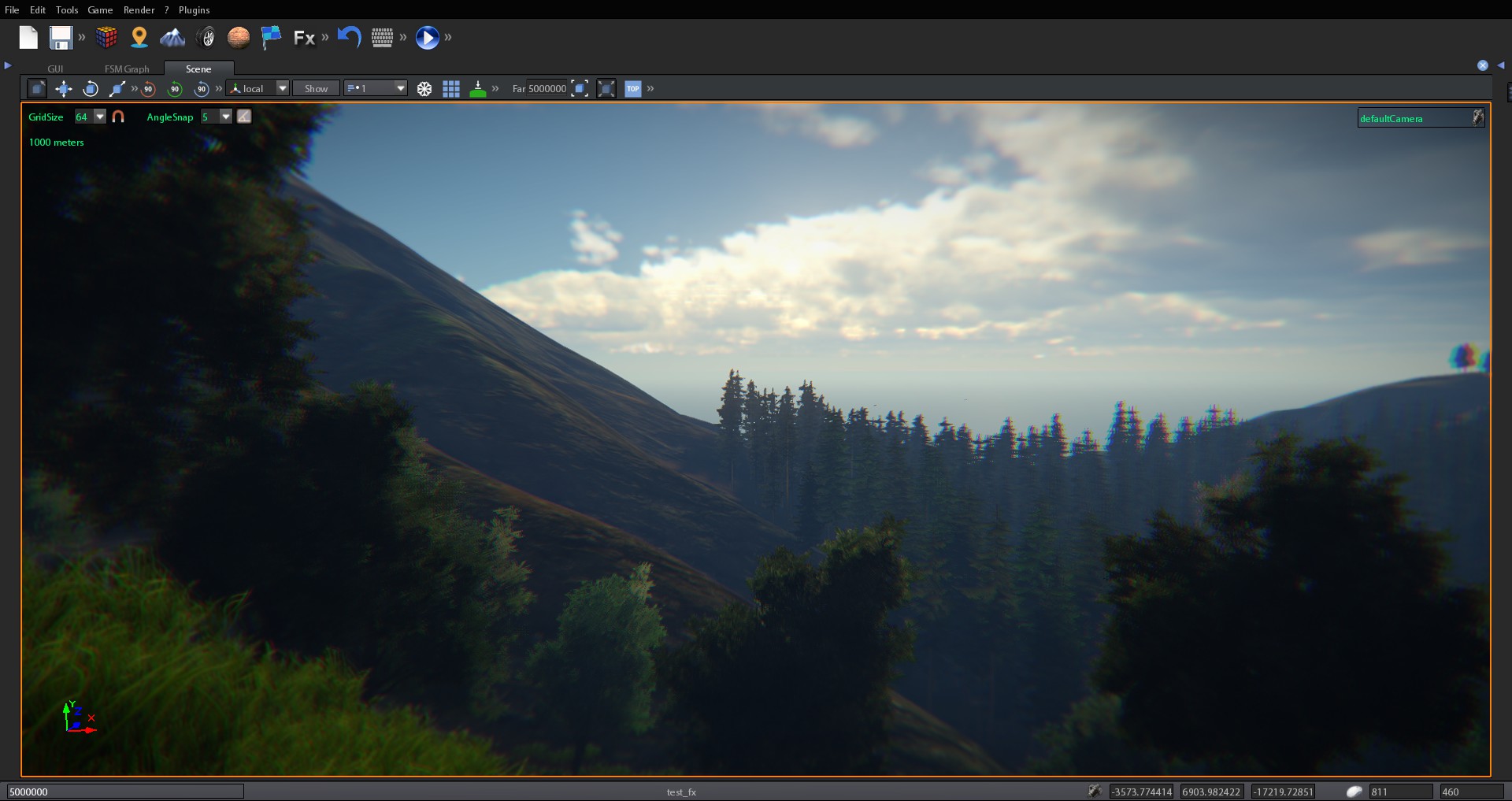Activate the rotate tool
1512x801 pixels.
point(90,88)
